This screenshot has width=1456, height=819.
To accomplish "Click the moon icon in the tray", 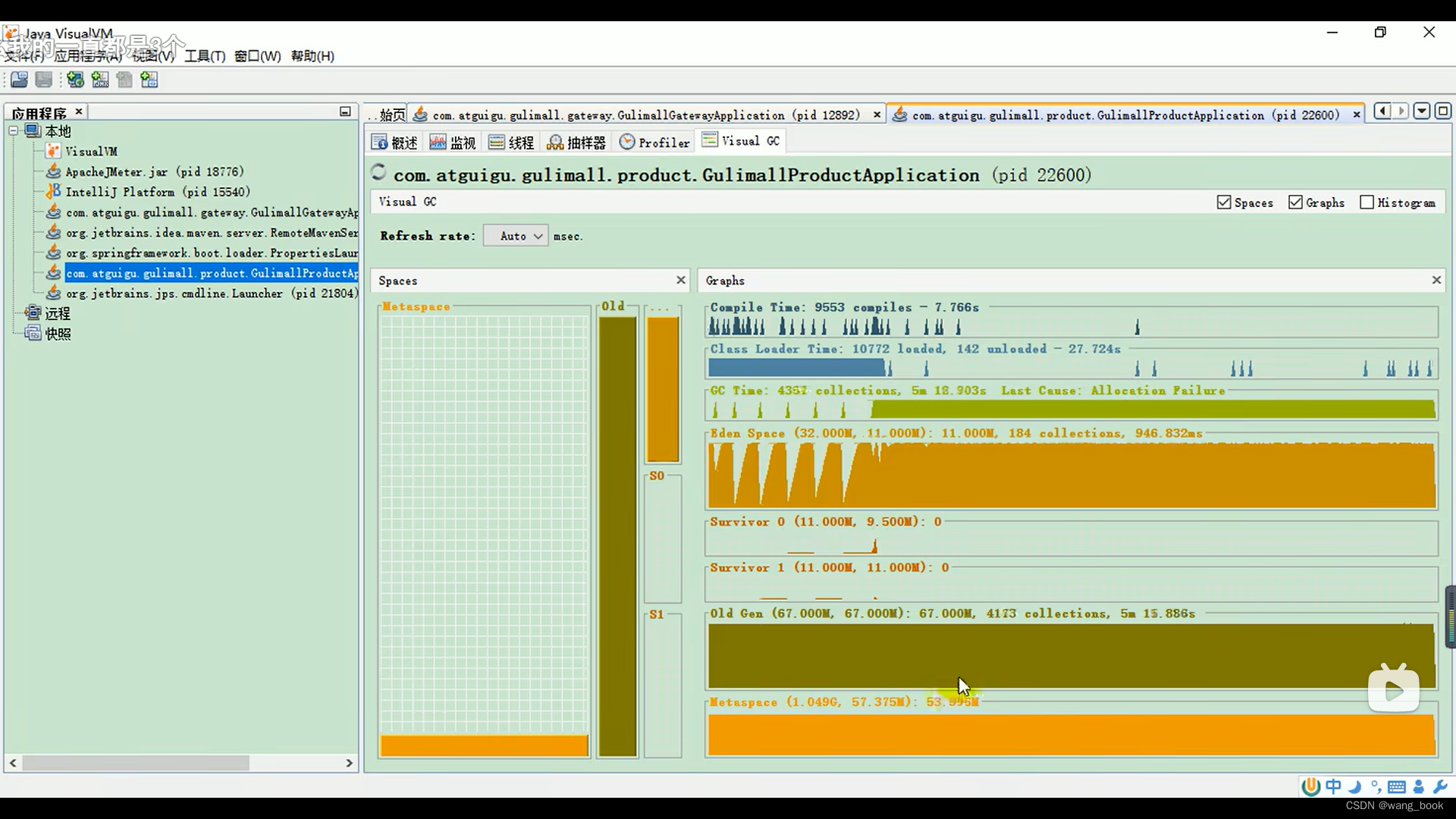I will coord(1355,786).
